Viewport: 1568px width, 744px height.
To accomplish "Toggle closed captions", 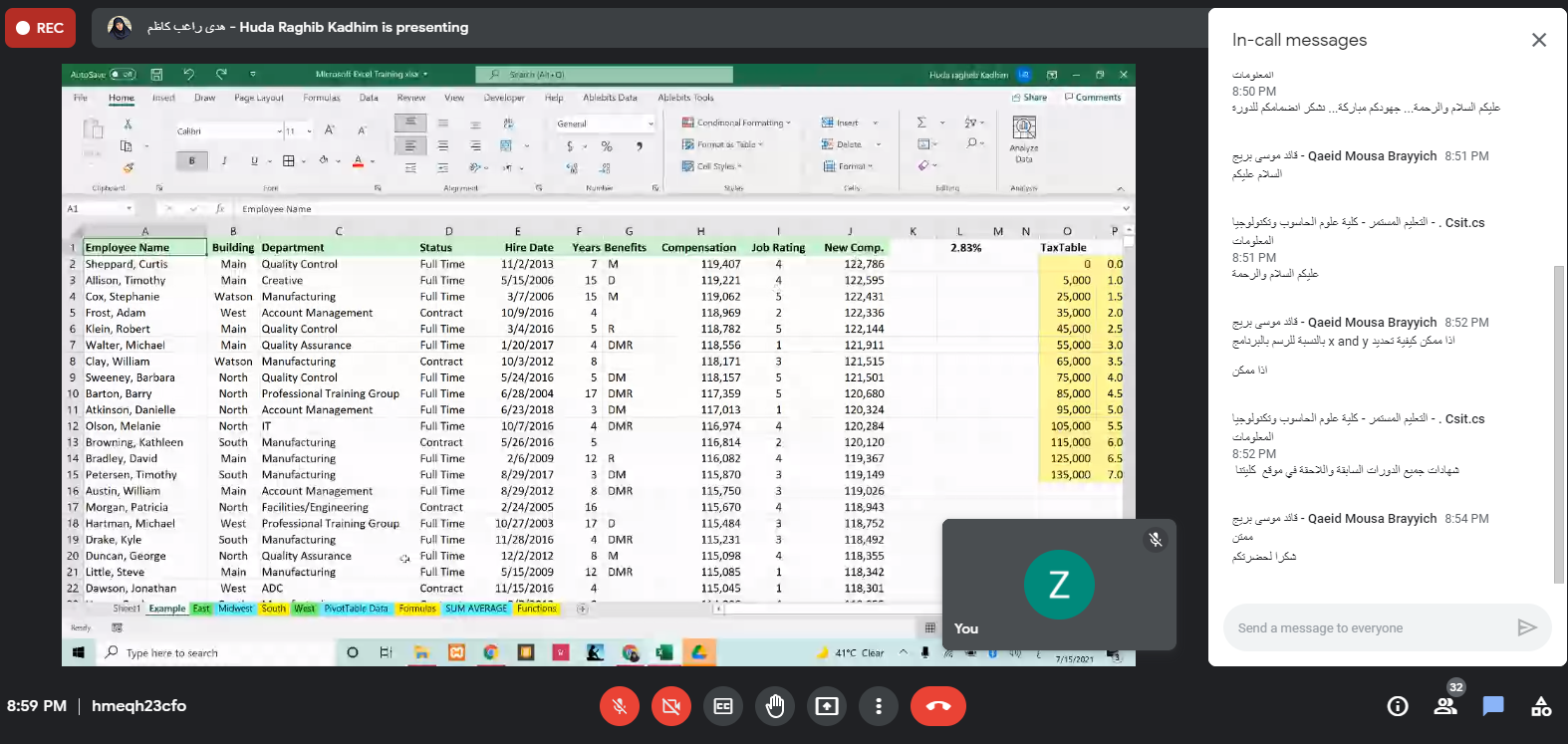I will tap(723, 706).
